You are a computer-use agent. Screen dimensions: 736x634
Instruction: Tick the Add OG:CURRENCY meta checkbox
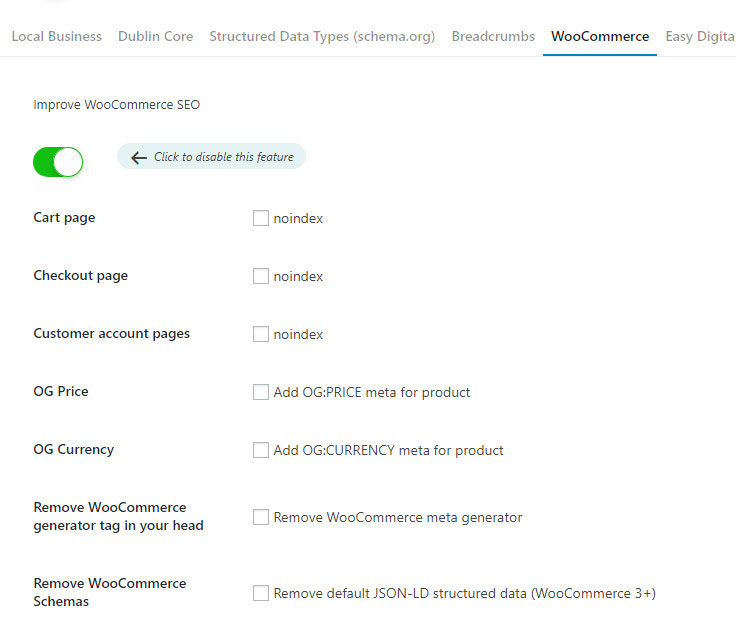(x=261, y=450)
